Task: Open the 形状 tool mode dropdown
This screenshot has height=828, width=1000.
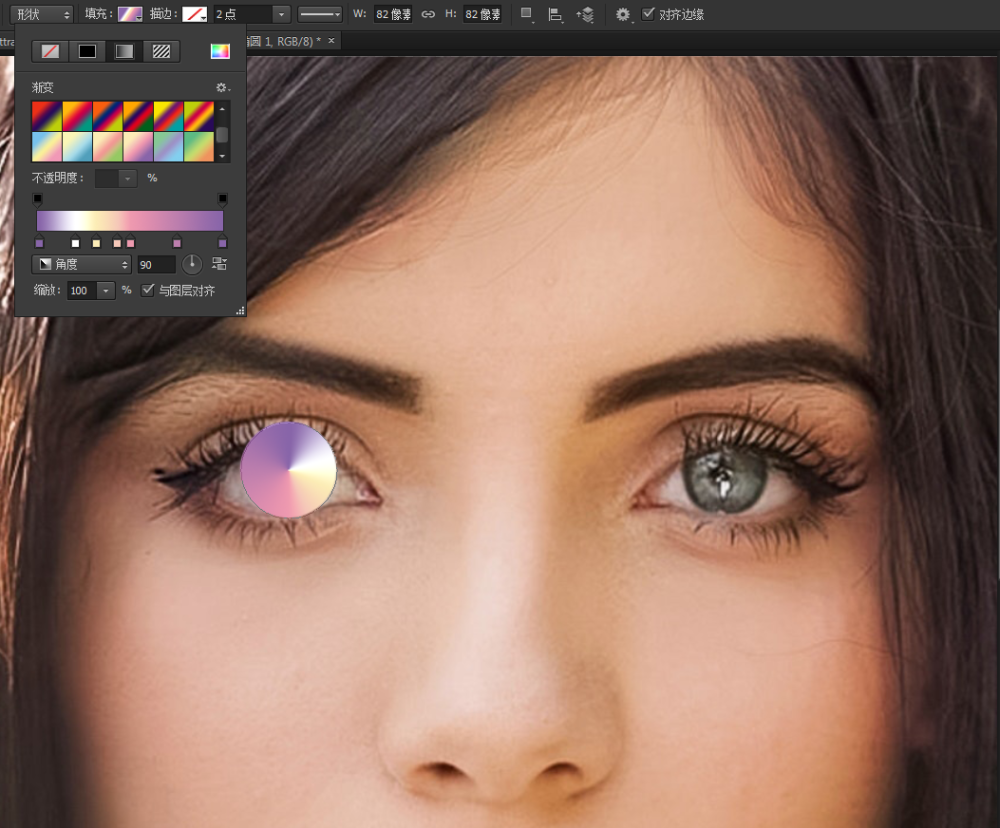Action: point(42,14)
